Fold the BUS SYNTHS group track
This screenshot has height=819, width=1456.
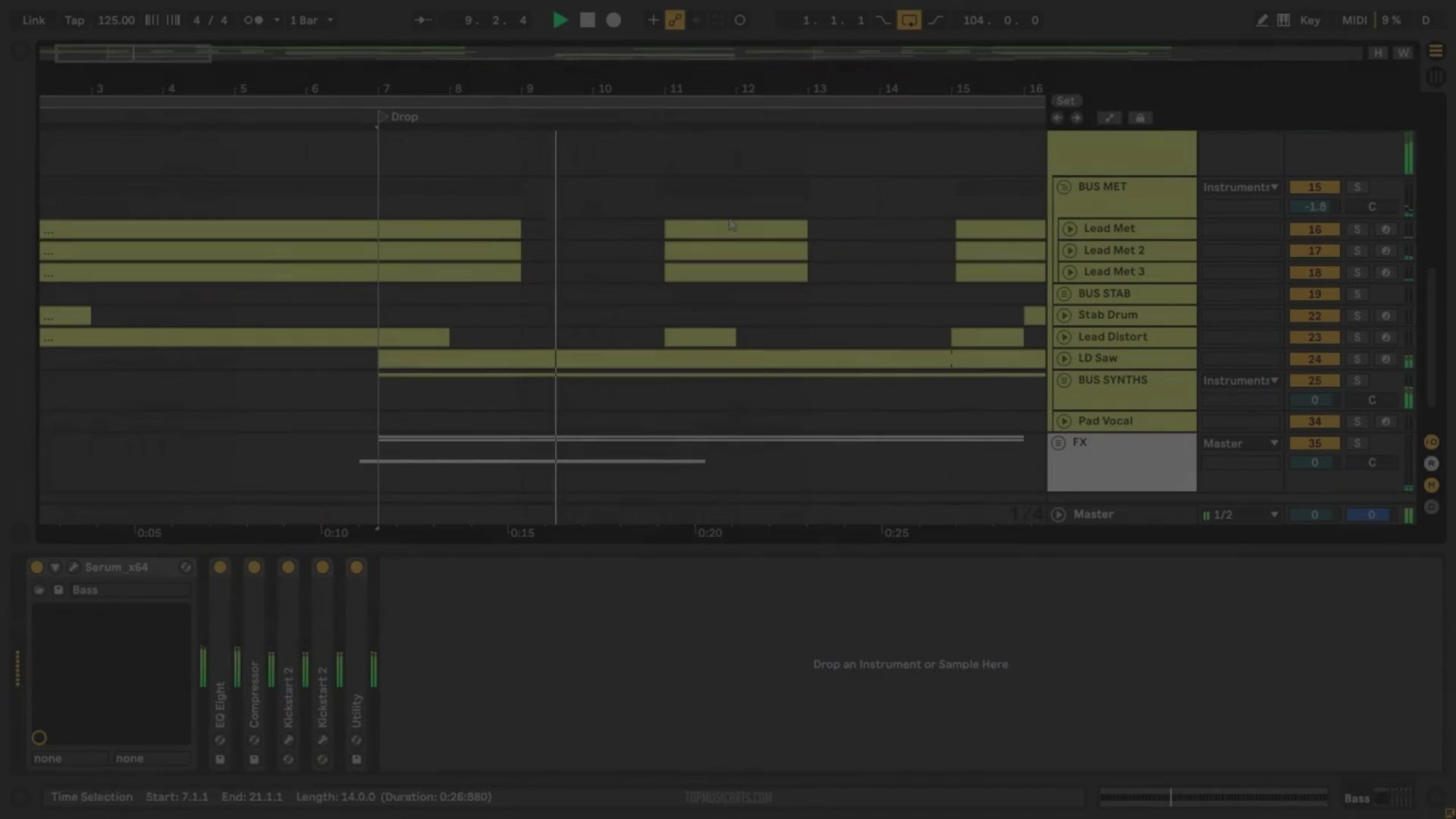pyautogui.click(x=1064, y=380)
